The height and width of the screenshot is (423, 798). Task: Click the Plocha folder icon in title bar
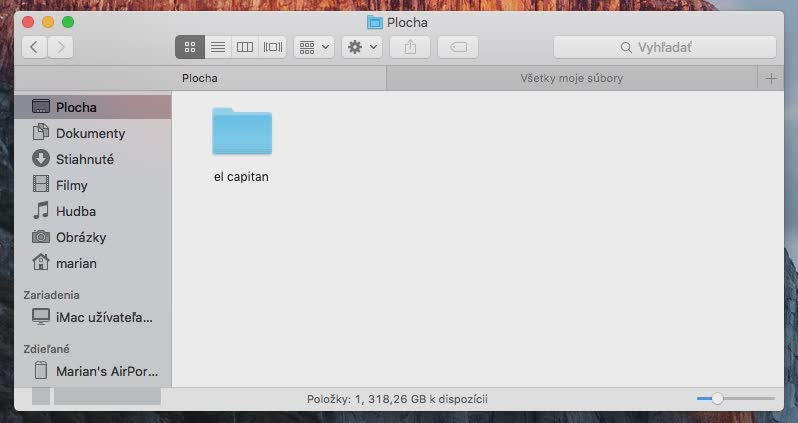(375, 22)
